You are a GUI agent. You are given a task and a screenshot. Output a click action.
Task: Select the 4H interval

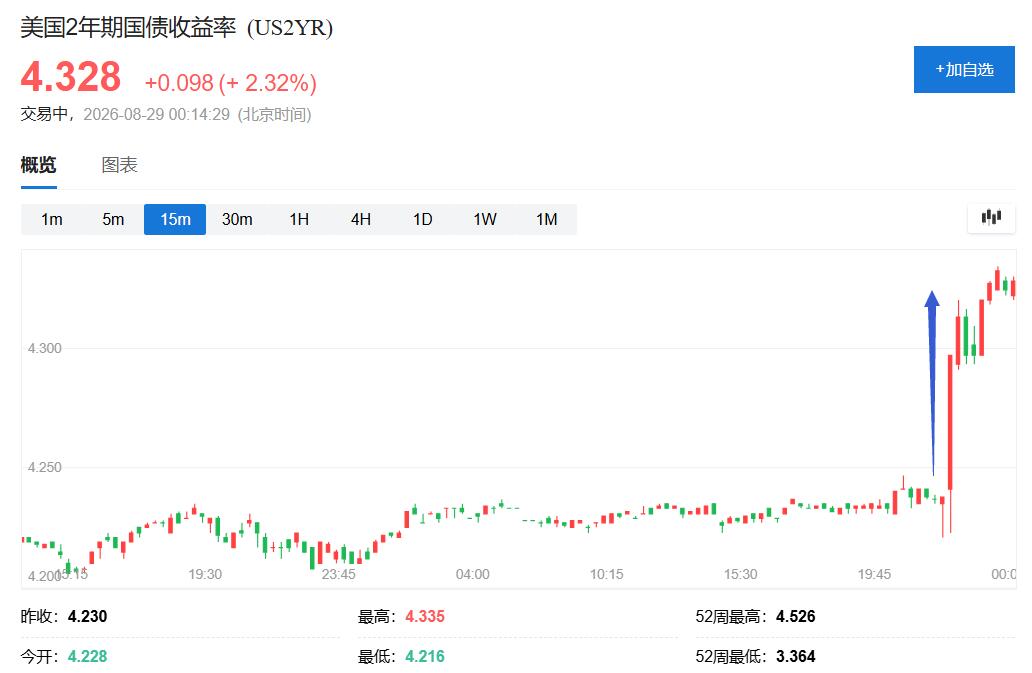click(361, 219)
